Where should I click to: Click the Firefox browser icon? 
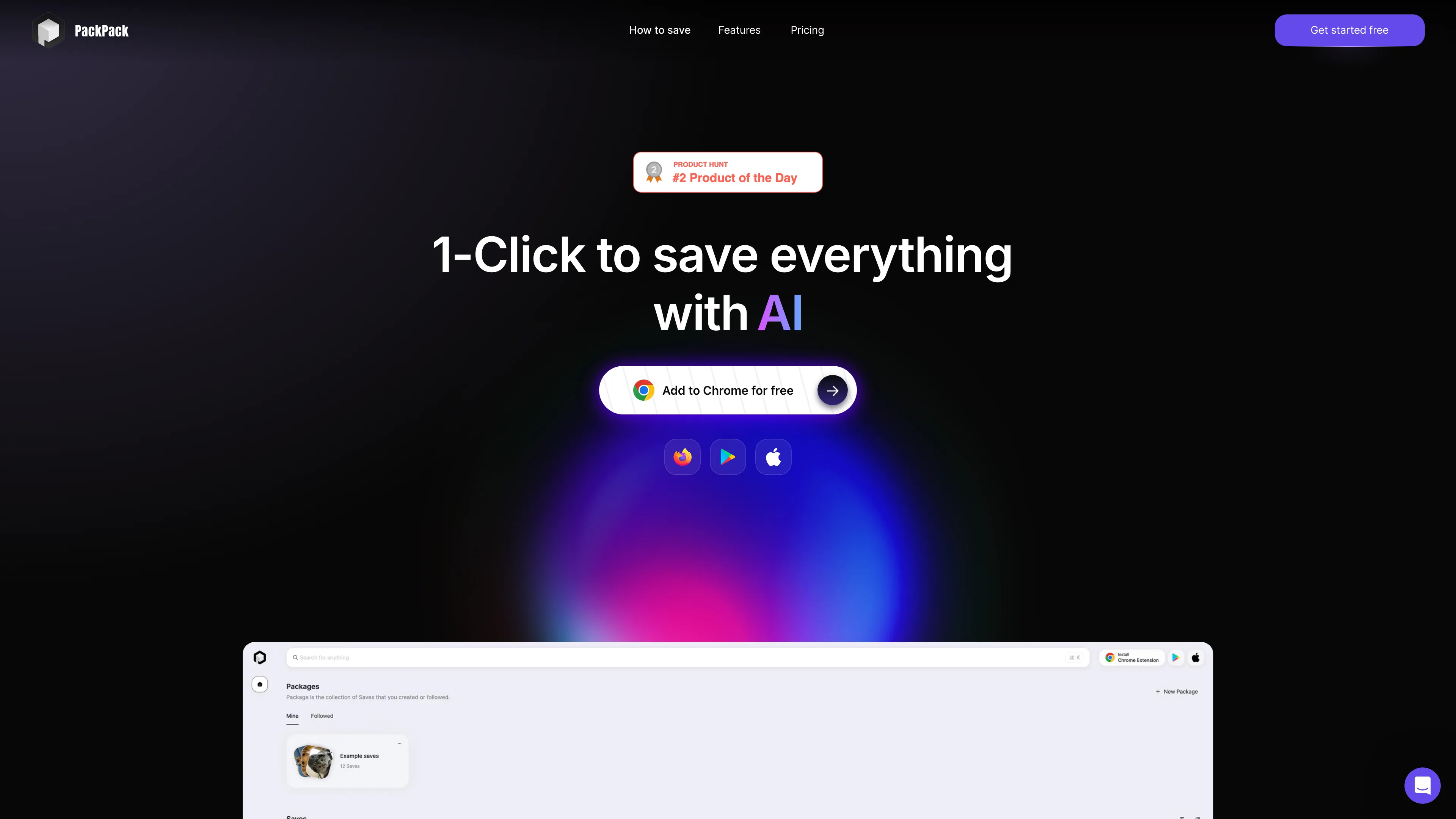682,457
